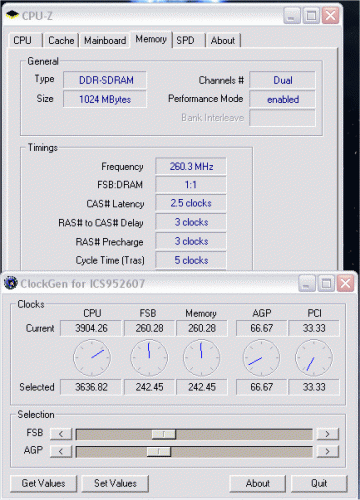Click the 5 clocks Cycle Time value
Screen dimensions: 360x500
click(x=191, y=260)
